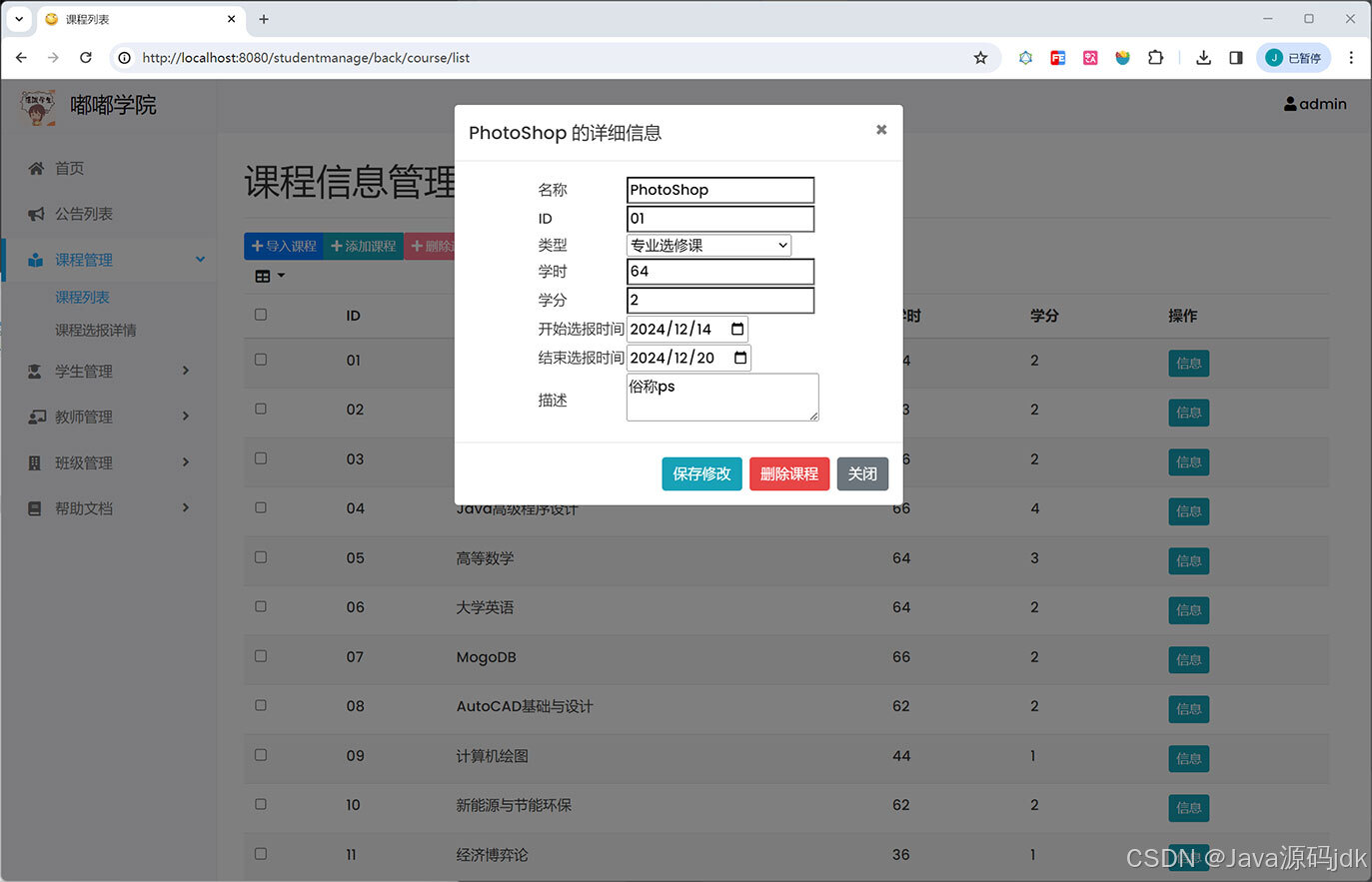This screenshot has width=1372, height=882.
Task: Go to 首页 in sidebar
Action: 70,169
